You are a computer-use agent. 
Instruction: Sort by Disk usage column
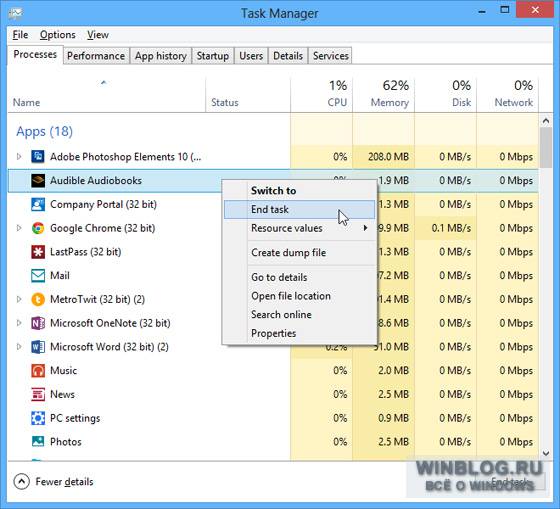pyautogui.click(x=446, y=94)
